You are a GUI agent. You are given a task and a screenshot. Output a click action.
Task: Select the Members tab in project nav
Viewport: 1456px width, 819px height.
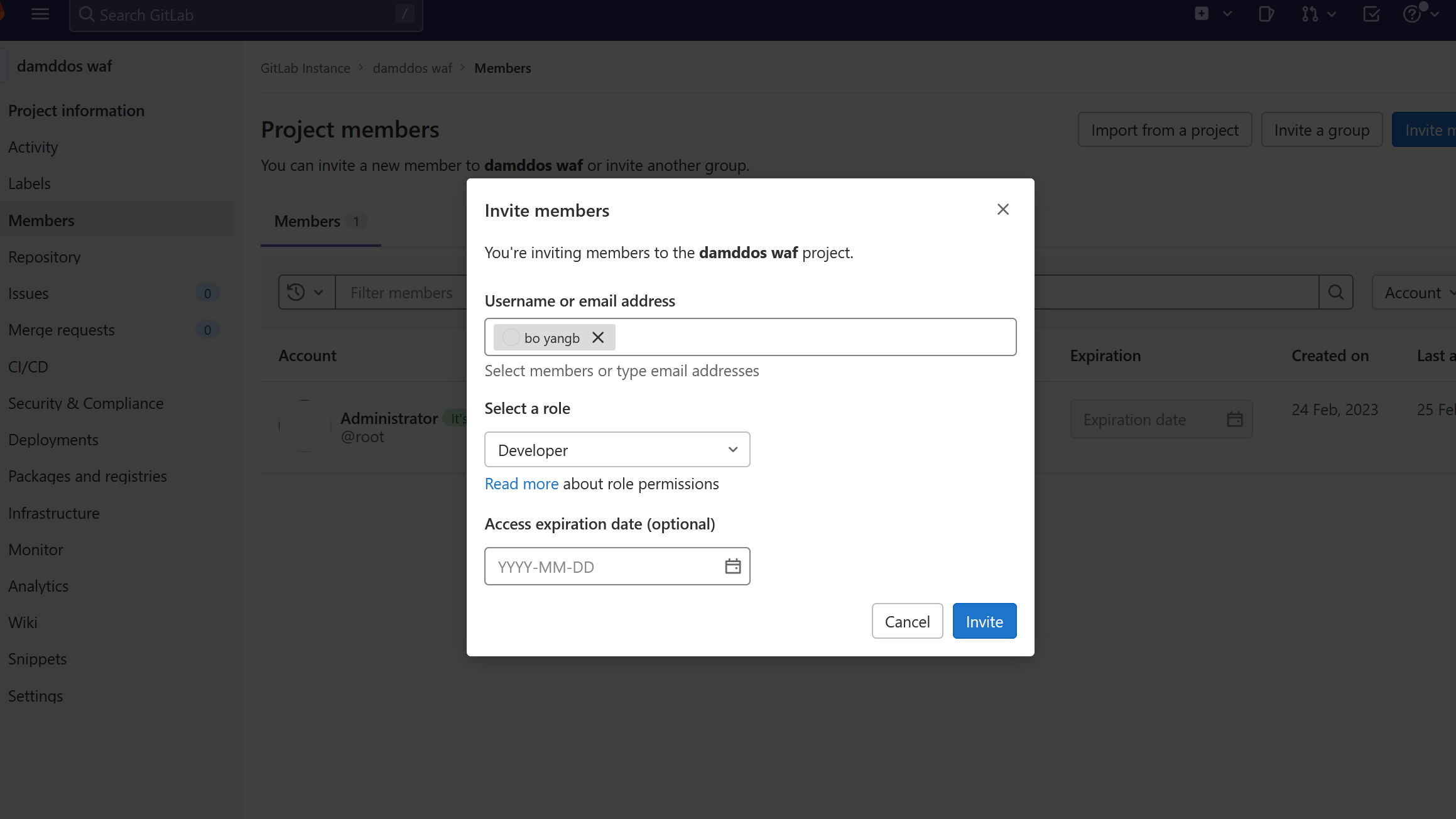[41, 220]
